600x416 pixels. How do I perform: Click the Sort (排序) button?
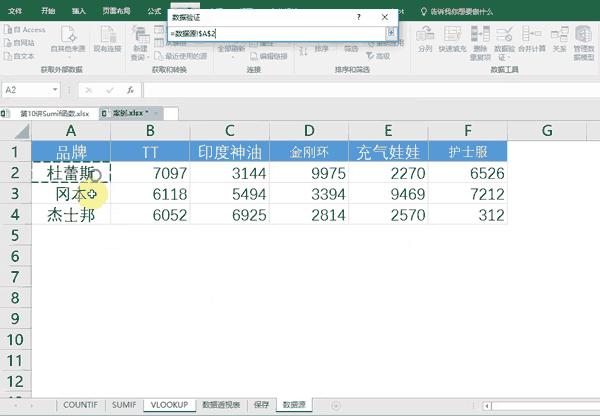(x=321, y=49)
